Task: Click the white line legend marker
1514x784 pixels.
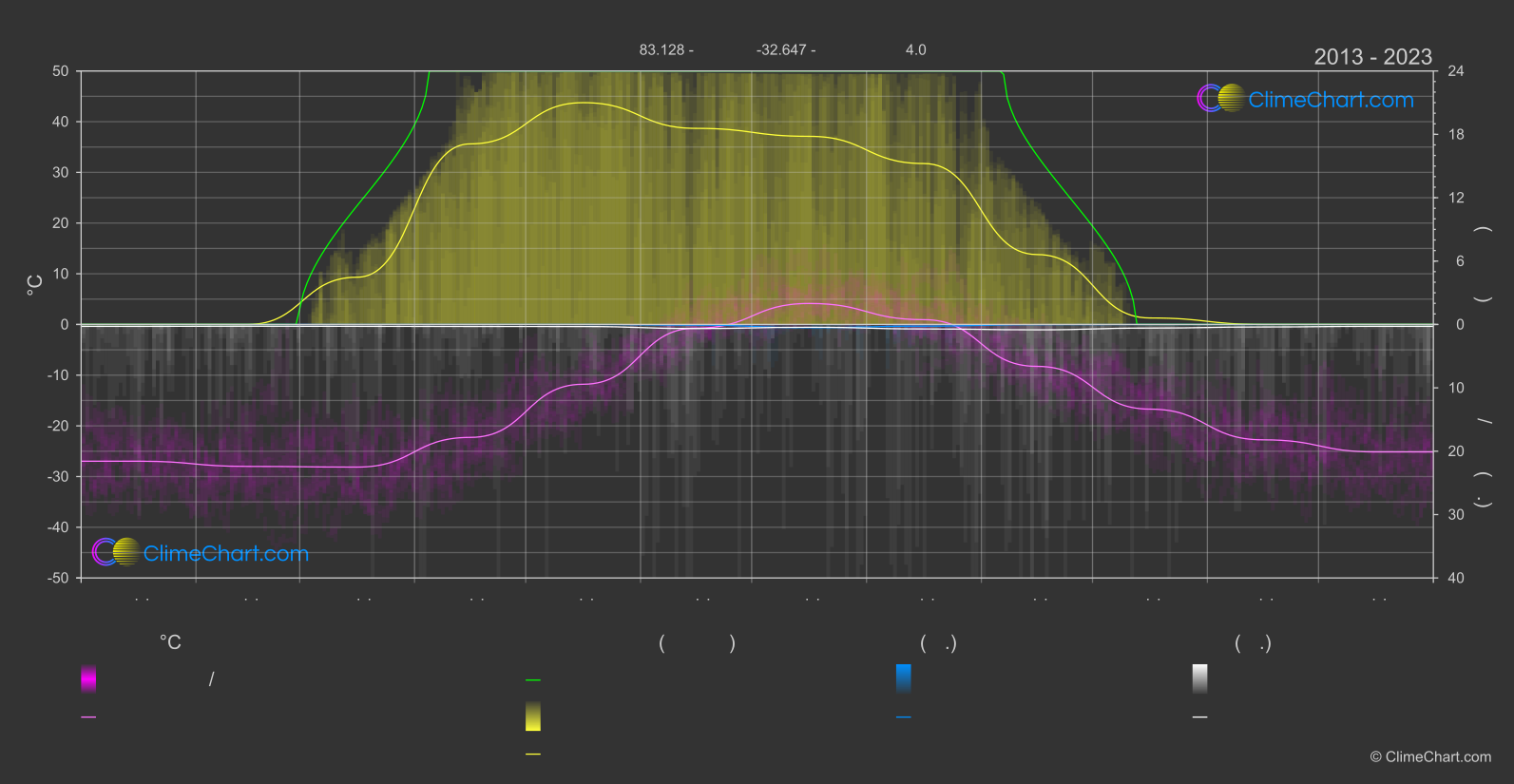Action: (1199, 717)
